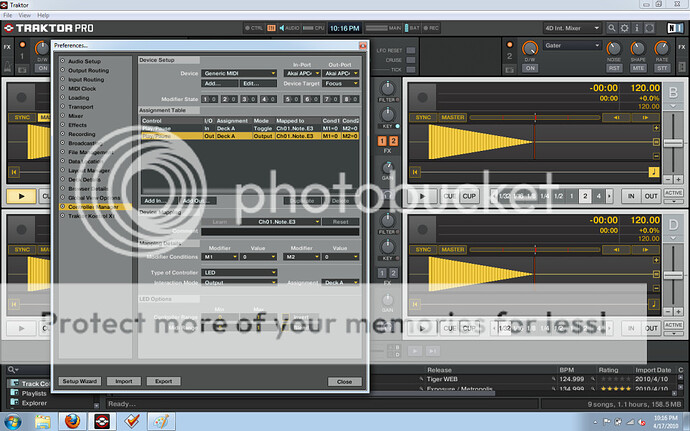Click Deck B volume fader handle
The height and width of the screenshot is (431, 690).
pyautogui.click(x=673, y=143)
